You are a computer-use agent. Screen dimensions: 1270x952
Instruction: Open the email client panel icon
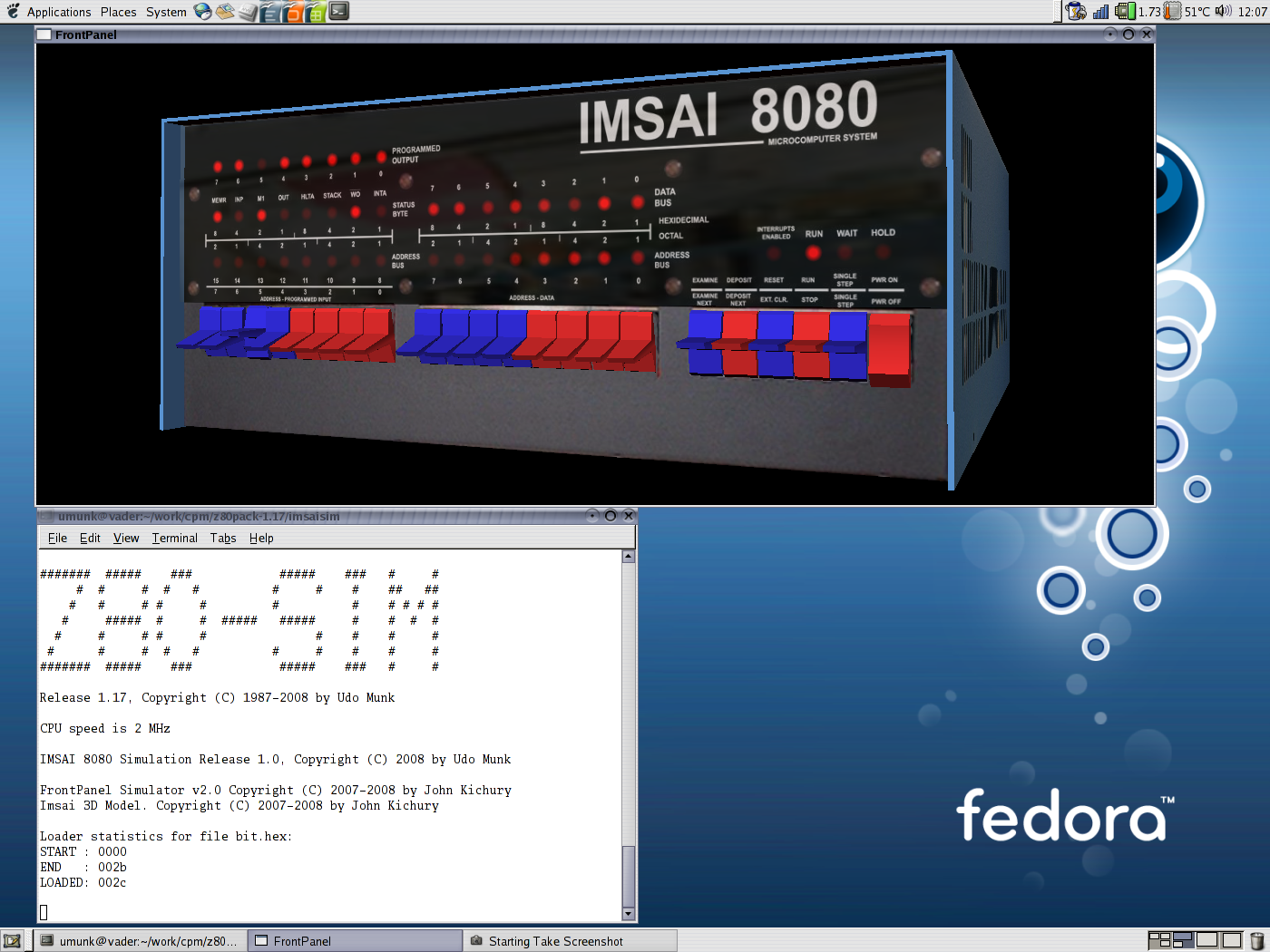(x=224, y=12)
